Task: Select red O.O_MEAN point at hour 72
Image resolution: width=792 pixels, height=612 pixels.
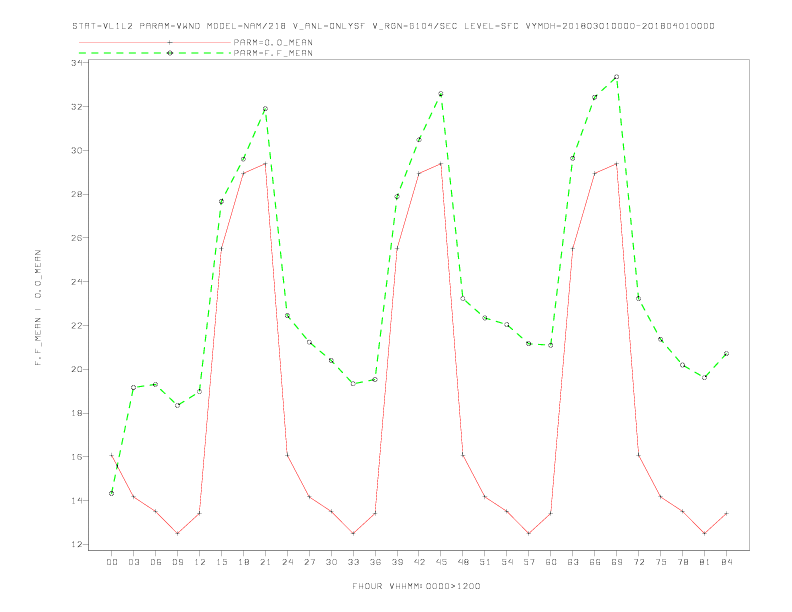Action: coord(638,455)
